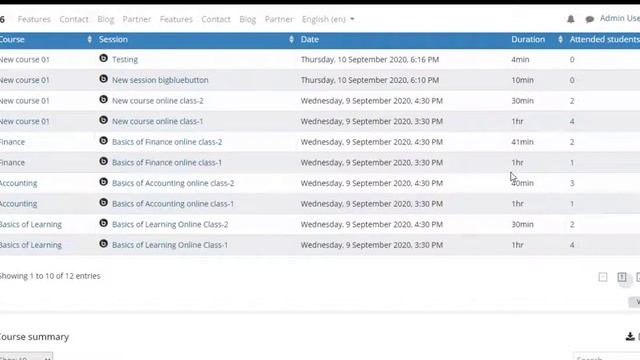Sort table by Duration column
This screenshot has height=360, width=640.
click(560, 40)
